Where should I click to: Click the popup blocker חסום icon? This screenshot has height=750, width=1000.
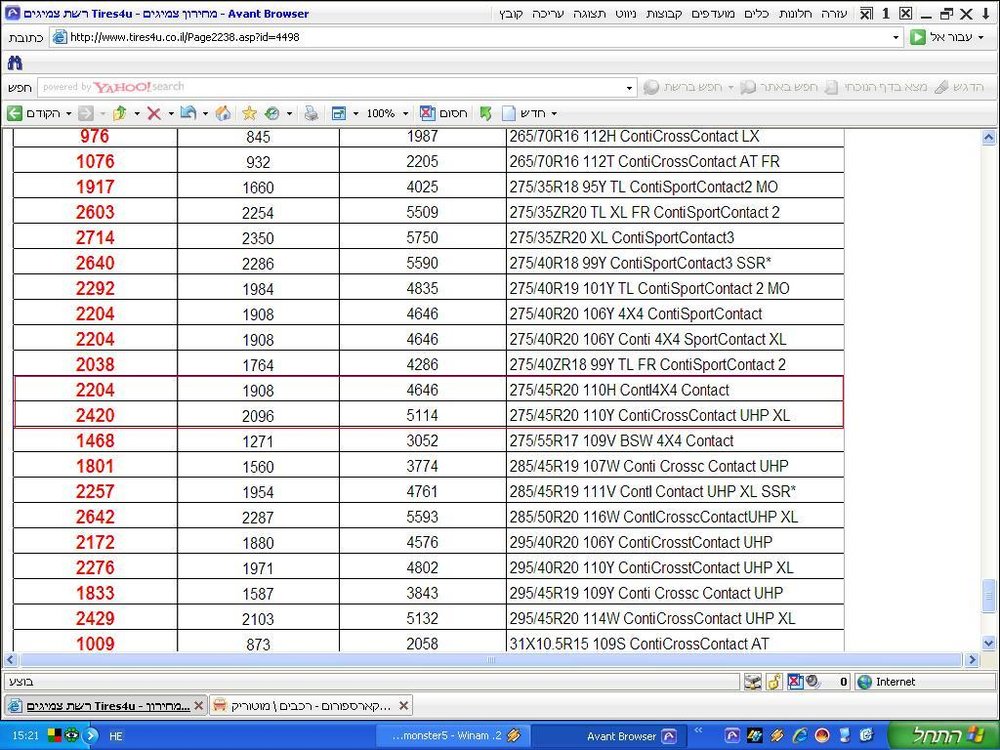427,114
